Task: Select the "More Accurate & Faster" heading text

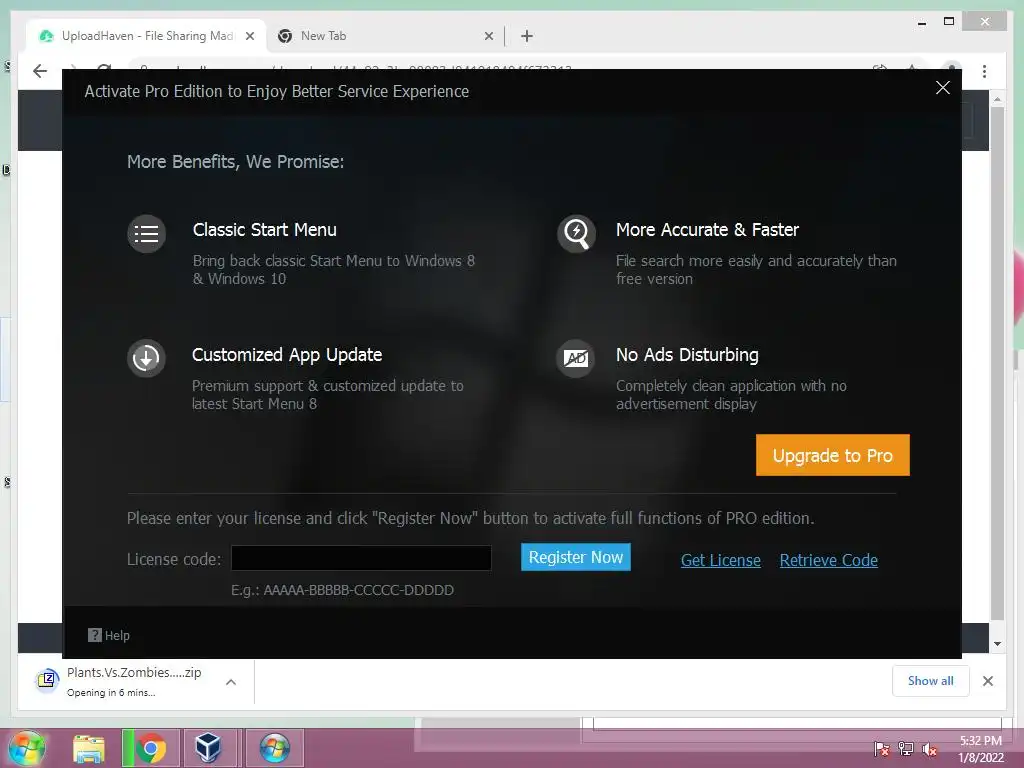Action: tap(707, 230)
